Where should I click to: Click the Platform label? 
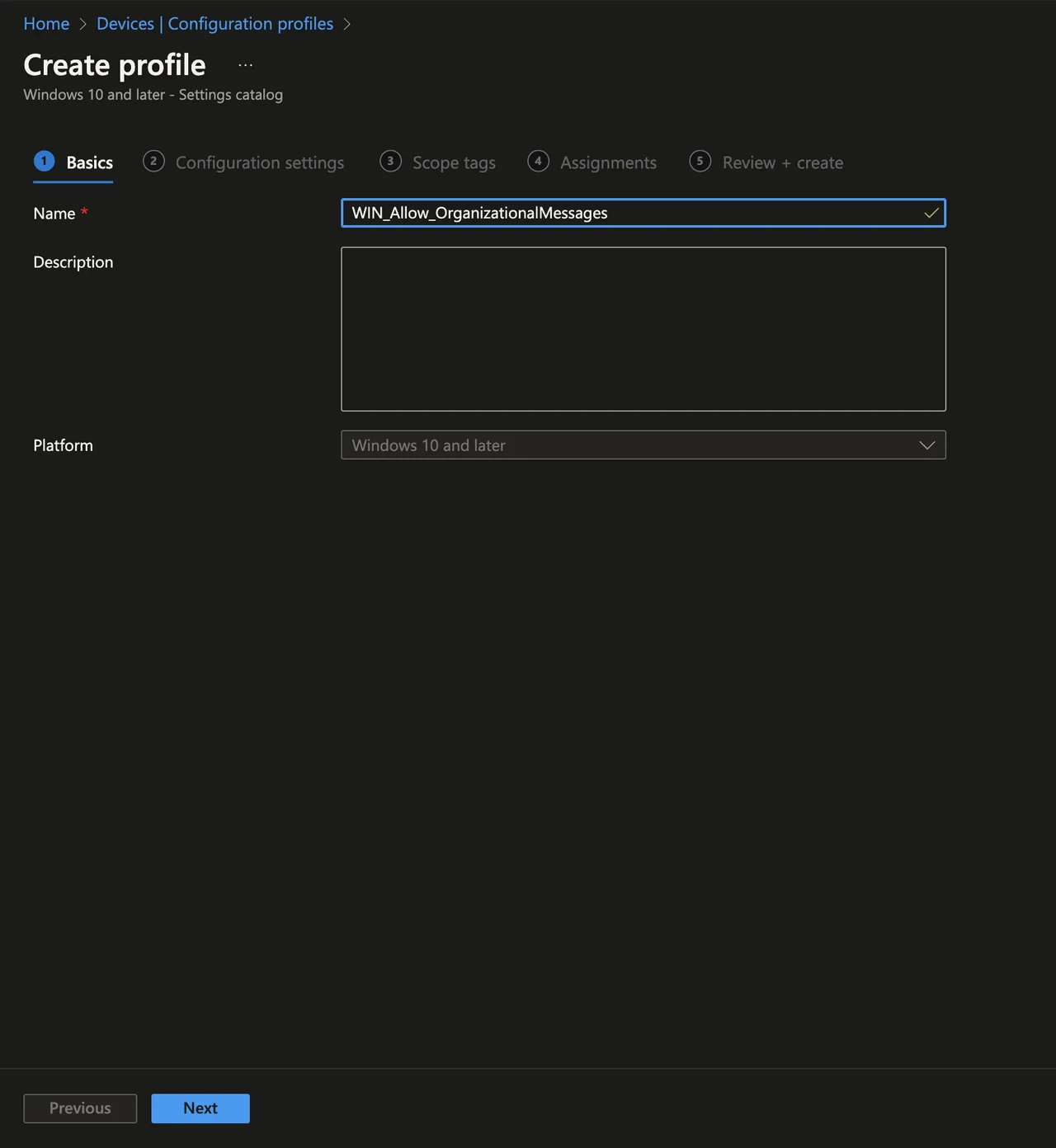(x=63, y=445)
